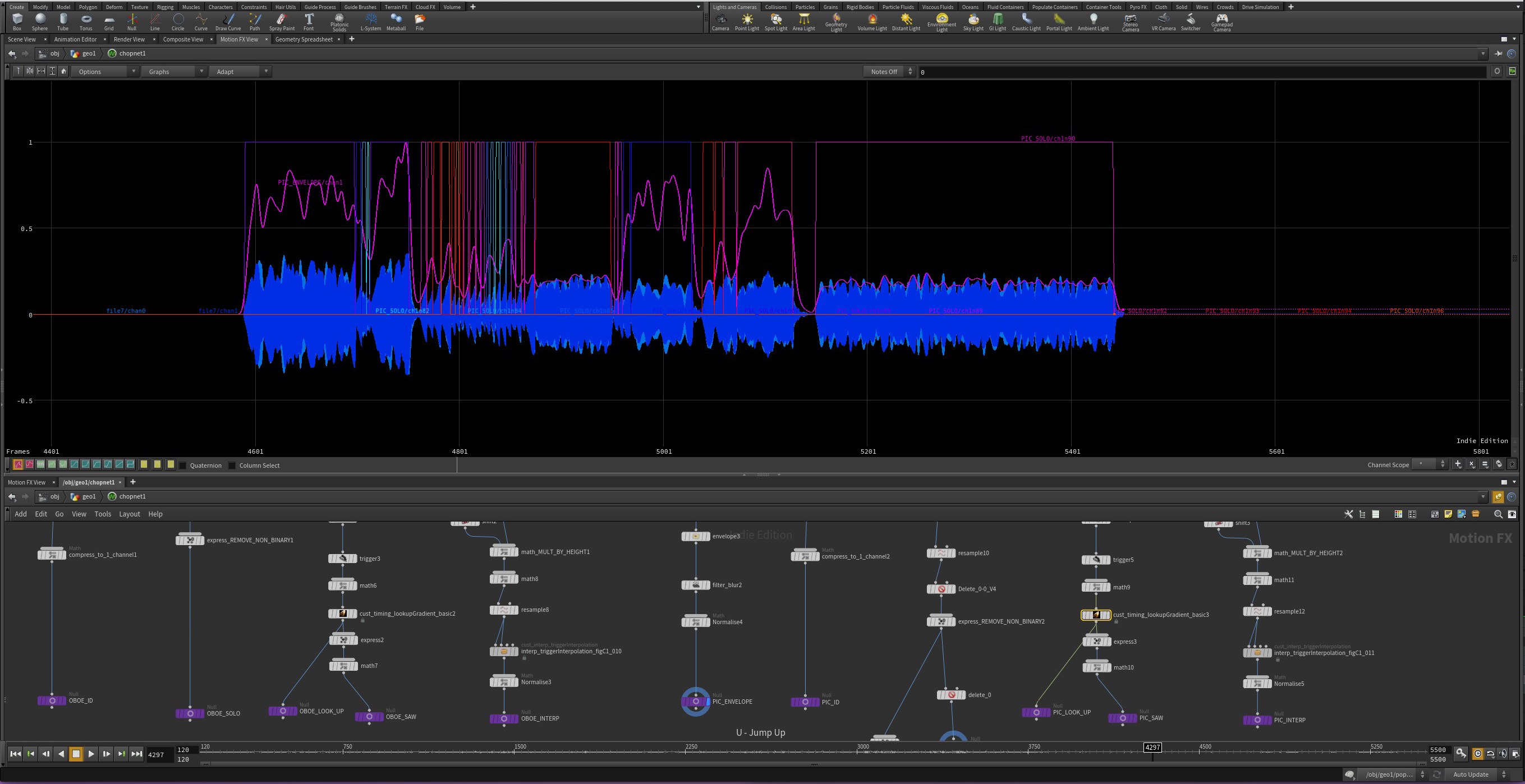This screenshot has width=1525, height=784.
Task: Click the yellow channel color swatch
Action: pyautogui.click(x=144, y=464)
